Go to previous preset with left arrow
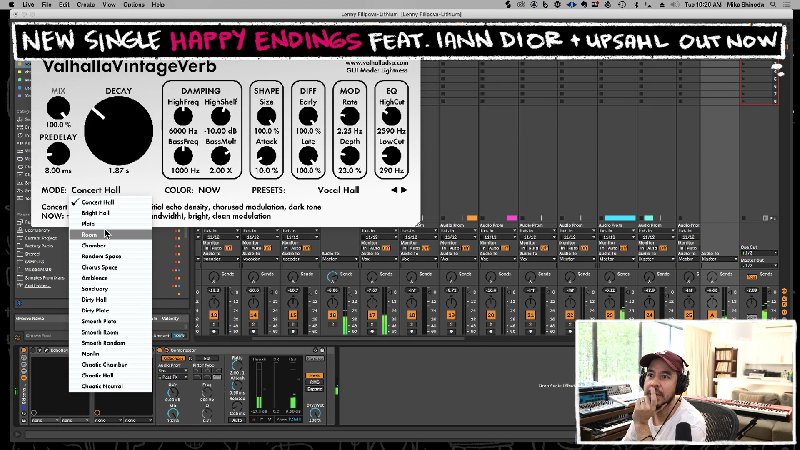Image resolution: width=800 pixels, height=450 pixels. (394, 189)
